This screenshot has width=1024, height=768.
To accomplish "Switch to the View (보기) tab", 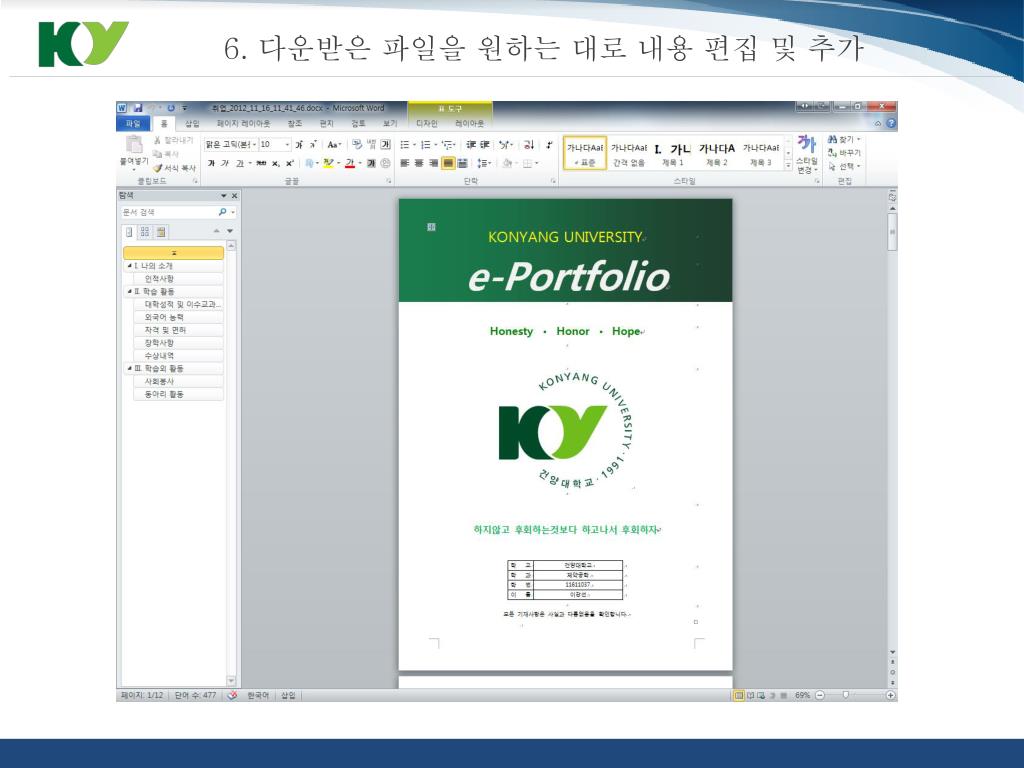I will (x=390, y=123).
